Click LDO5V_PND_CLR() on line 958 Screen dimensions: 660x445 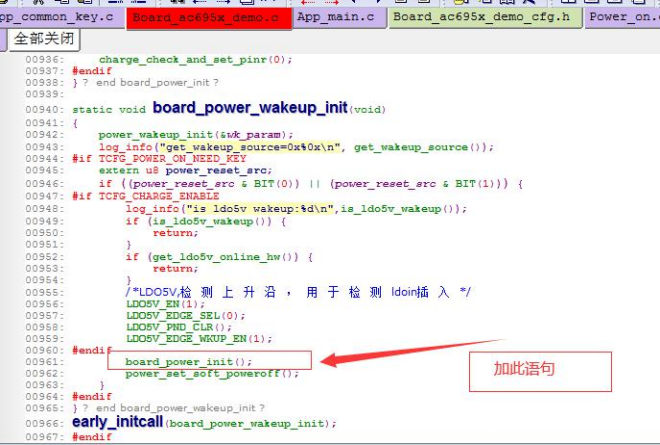tap(179, 327)
